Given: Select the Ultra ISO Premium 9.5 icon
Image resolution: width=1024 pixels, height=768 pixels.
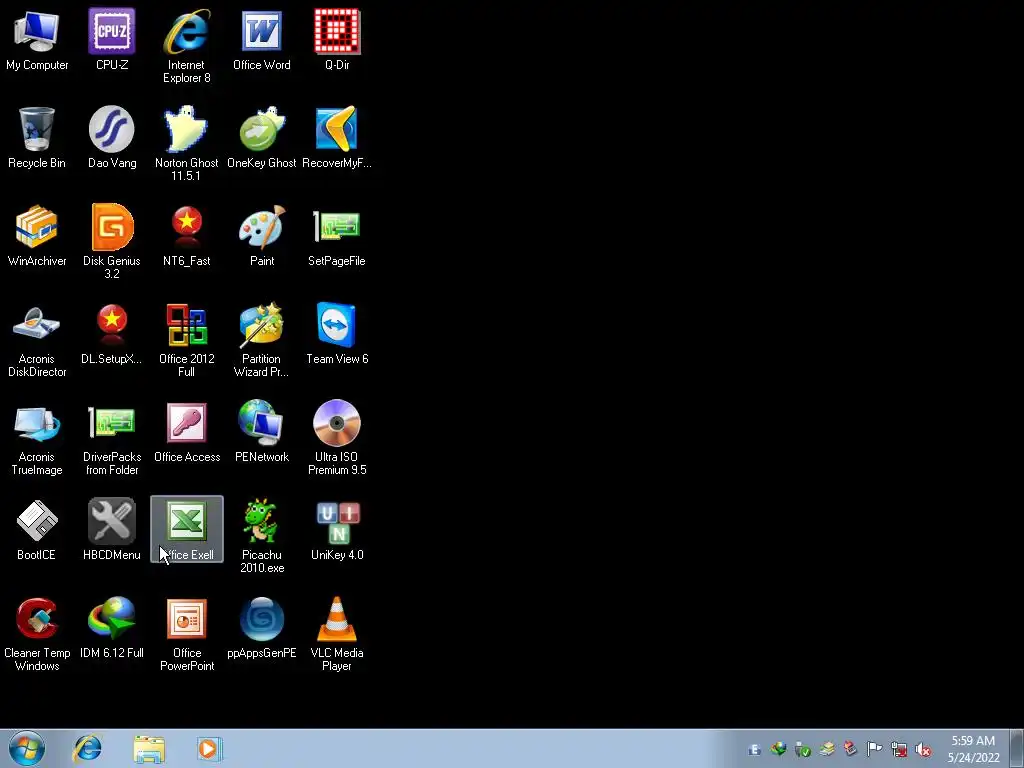Looking at the screenshot, I should coord(337,438).
